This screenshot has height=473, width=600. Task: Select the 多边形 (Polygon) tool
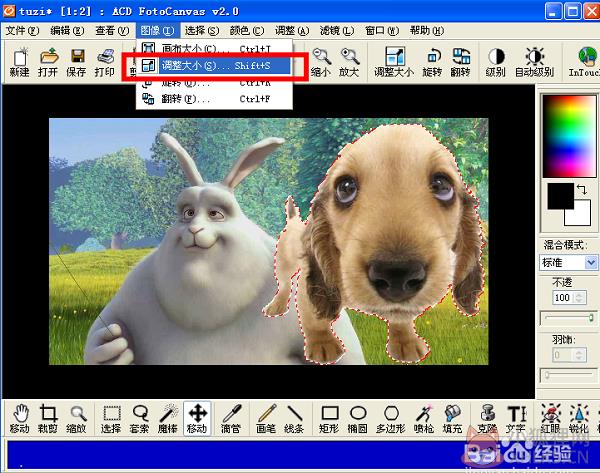391,419
